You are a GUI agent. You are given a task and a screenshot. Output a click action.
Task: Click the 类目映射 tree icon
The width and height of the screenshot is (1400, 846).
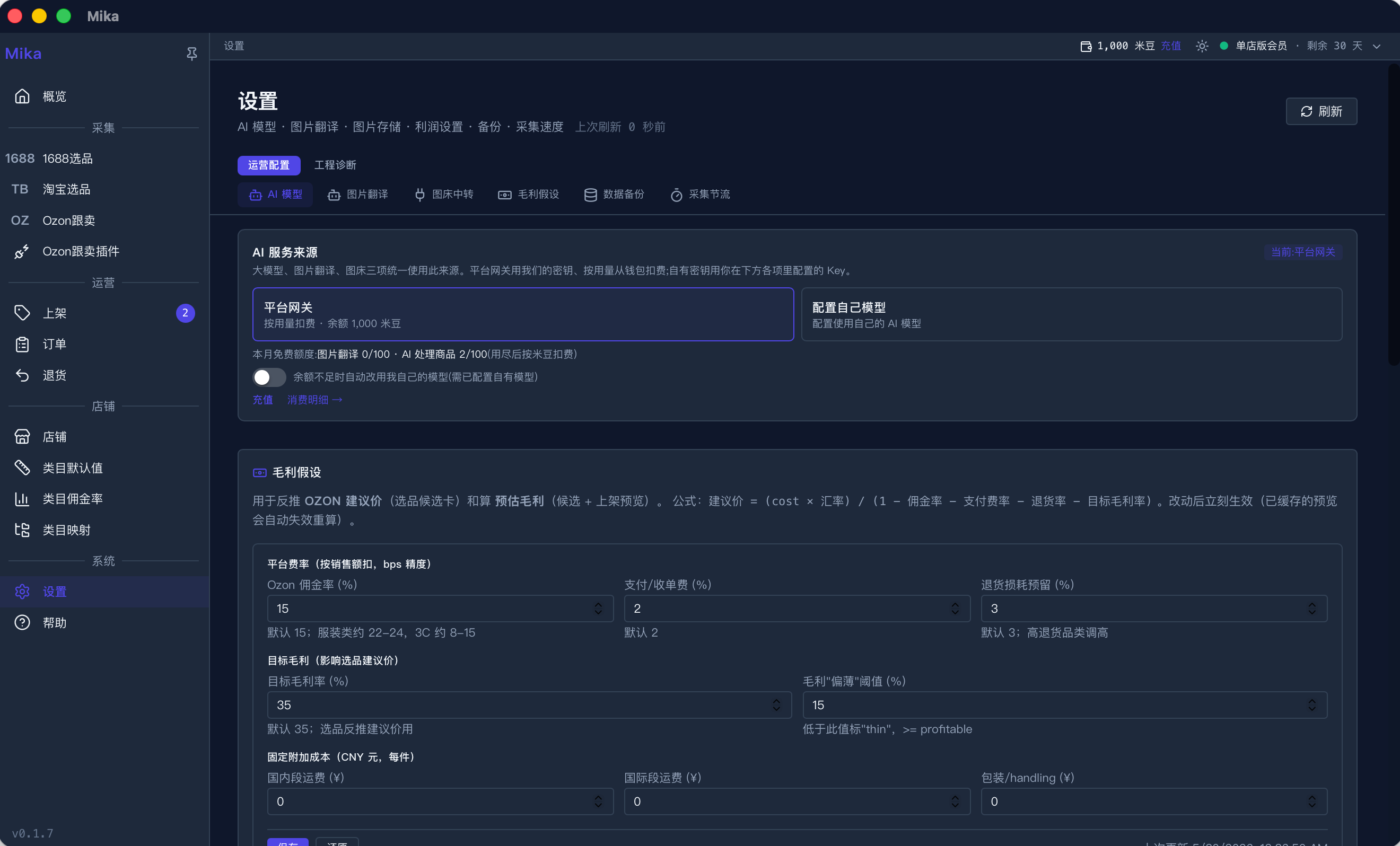point(22,530)
